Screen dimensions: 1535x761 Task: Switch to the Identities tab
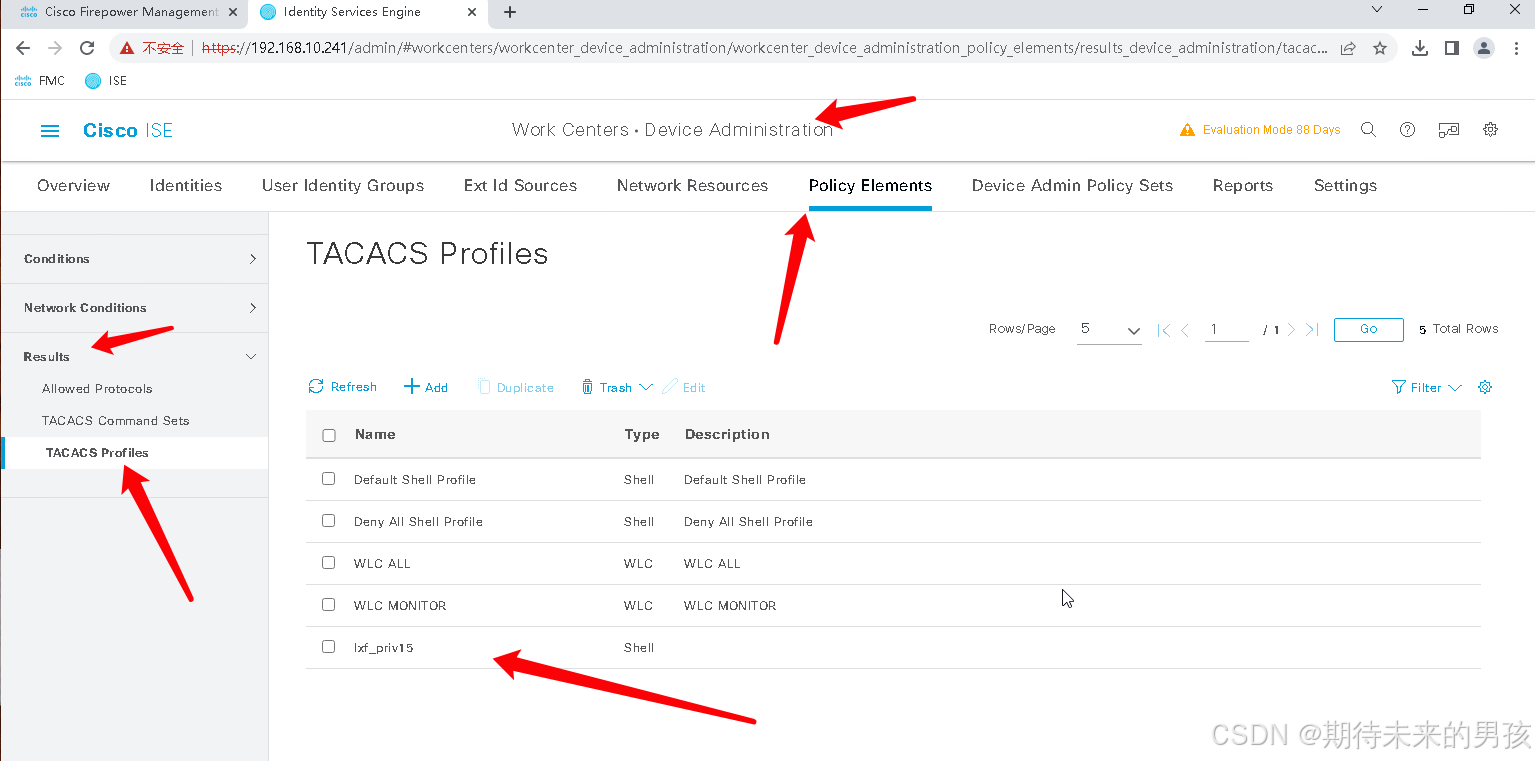point(186,186)
